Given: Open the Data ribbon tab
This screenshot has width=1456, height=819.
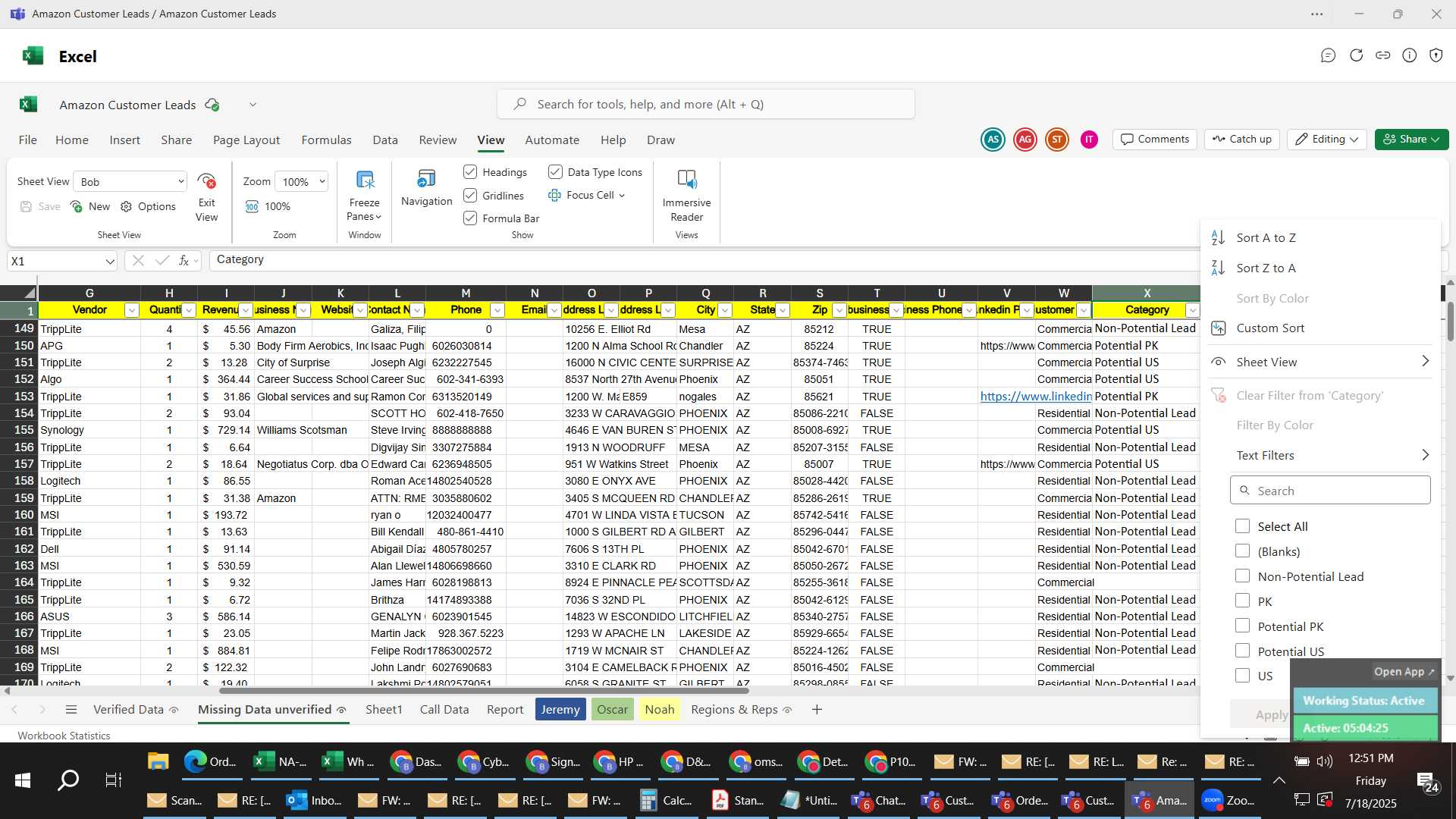Looking at the screenshot, I should [385, 140].
